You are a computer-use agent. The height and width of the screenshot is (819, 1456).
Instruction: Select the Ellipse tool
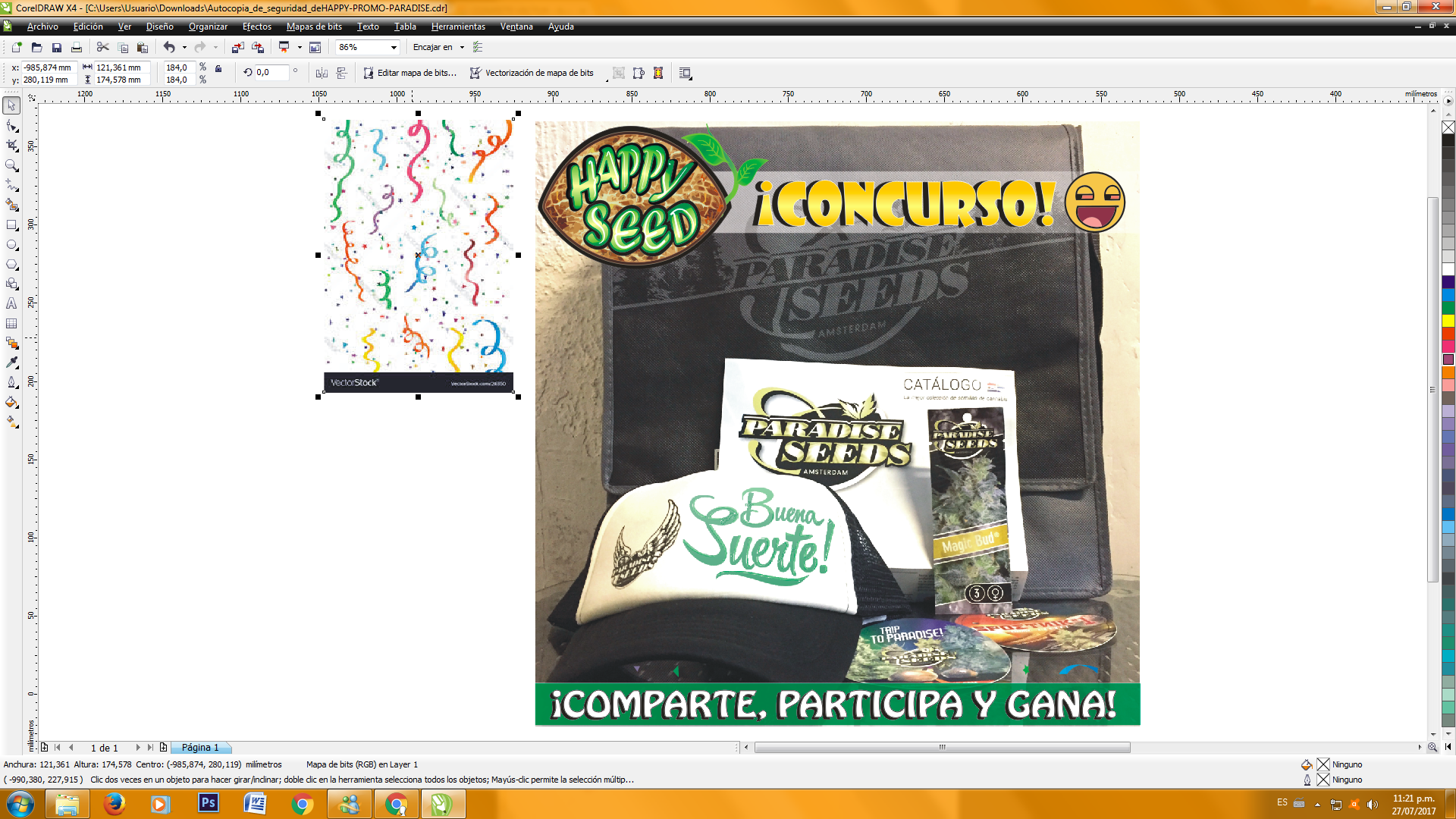(x=11, y=245)
